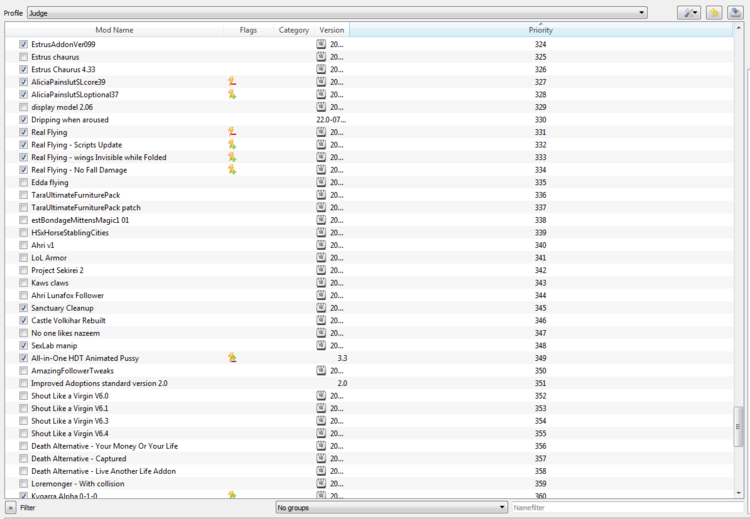Select the Shout Like a Virgin V6.0 row
The width and height of the screenshot is (750, 519).
pos(368,396)
